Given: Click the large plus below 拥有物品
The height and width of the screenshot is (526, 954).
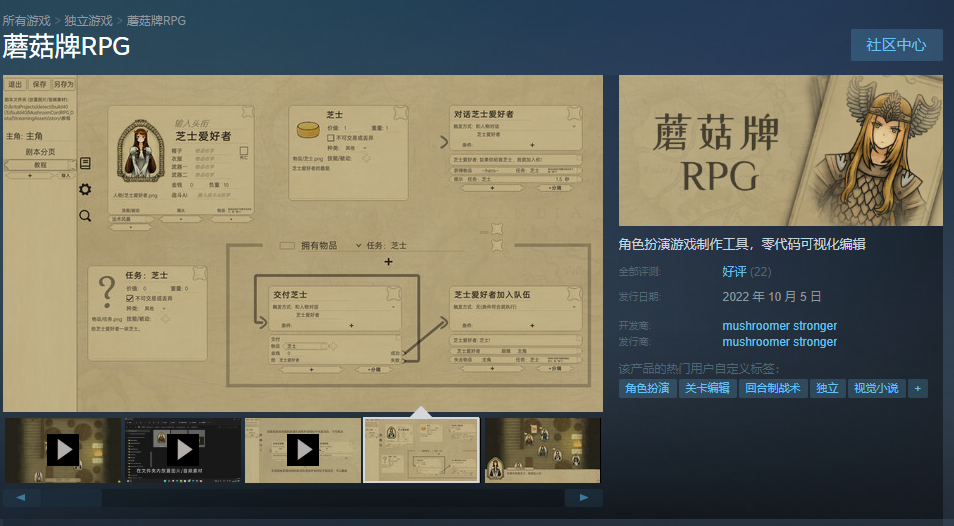Looking at the screenshot, I should [x=388, y=261].
